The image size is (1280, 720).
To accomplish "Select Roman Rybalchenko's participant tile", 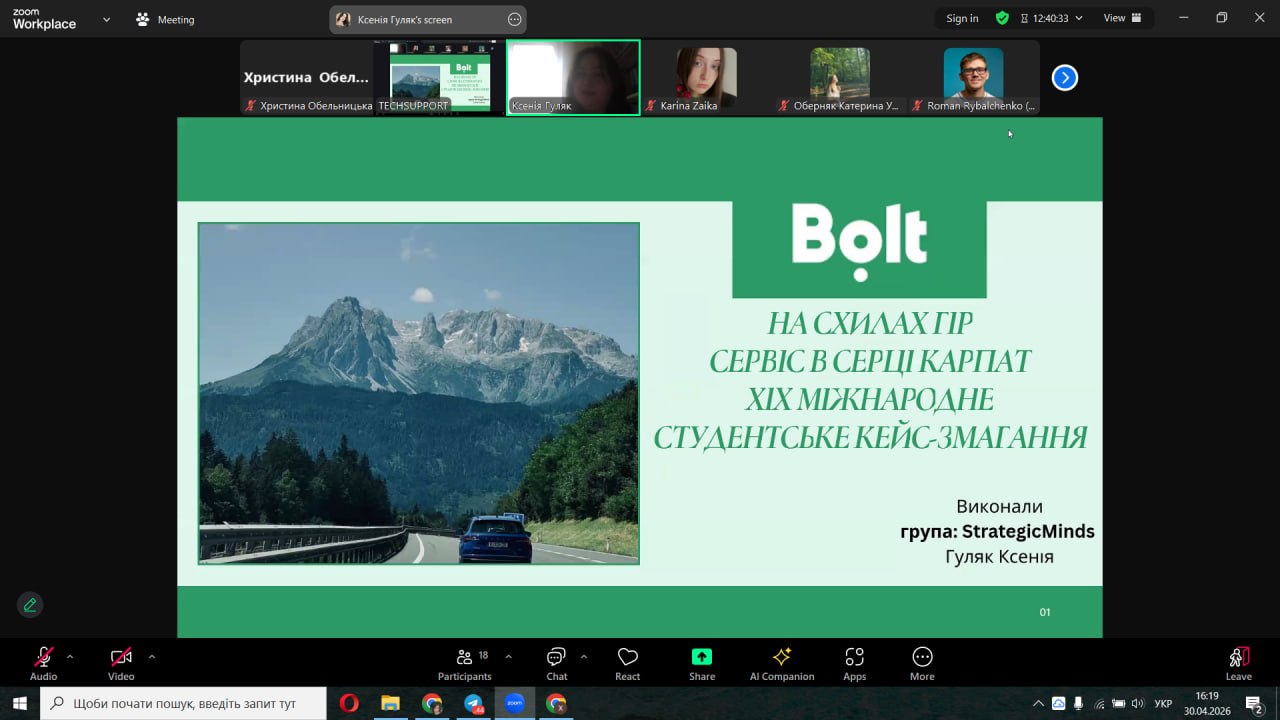I will point(974,77).
